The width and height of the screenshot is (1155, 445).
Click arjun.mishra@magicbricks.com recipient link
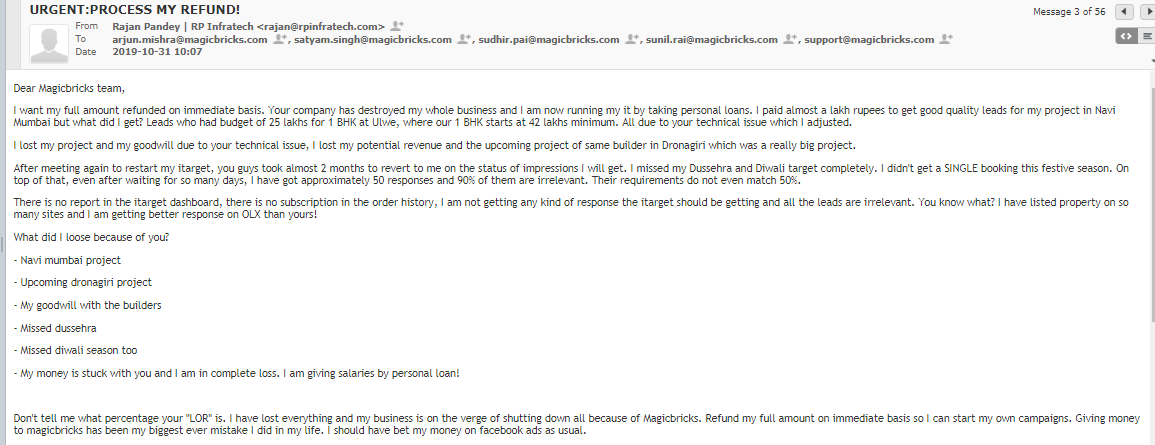click(x=189, y=40)
